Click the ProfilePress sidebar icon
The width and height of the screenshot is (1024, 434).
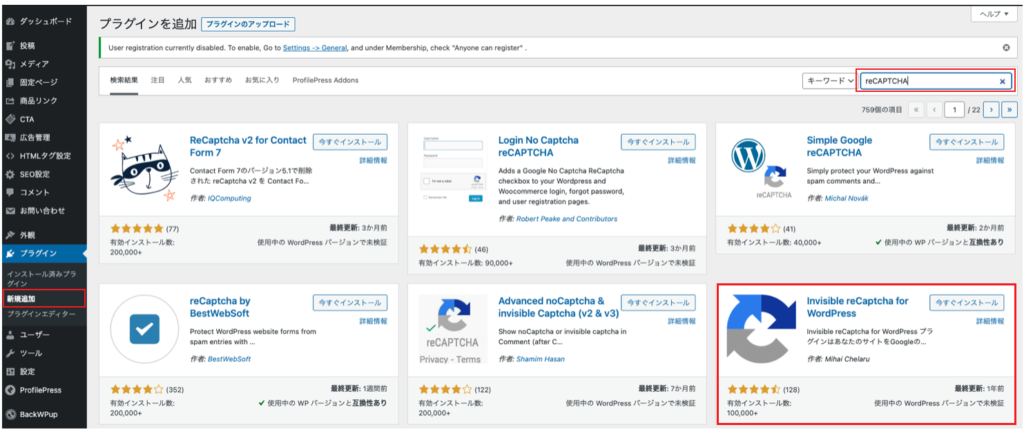click(10, 390)
